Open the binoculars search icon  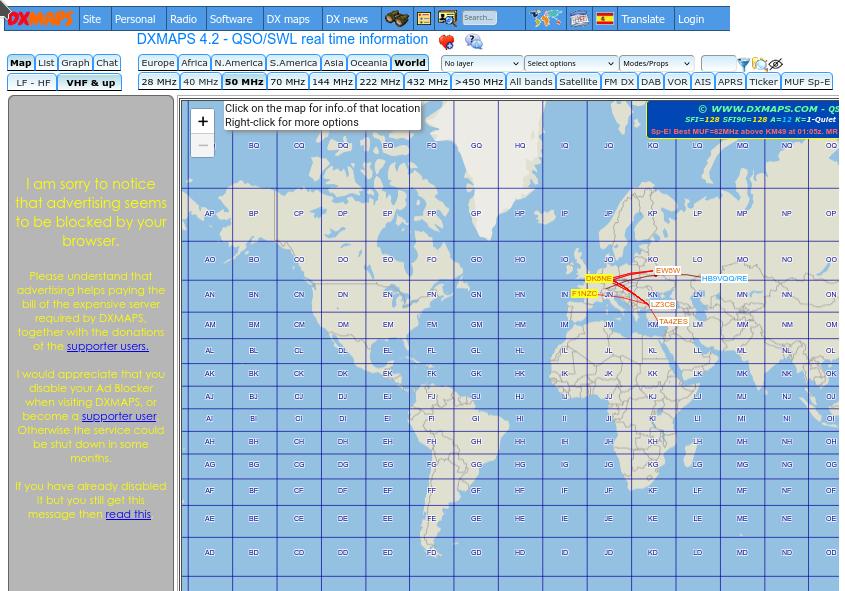pos(397,19)
